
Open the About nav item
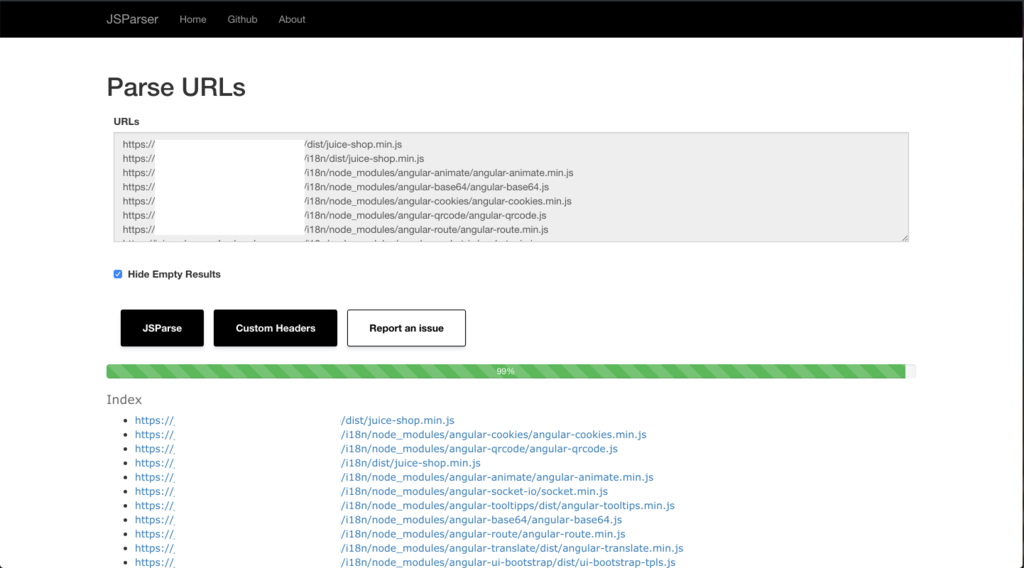292,20
